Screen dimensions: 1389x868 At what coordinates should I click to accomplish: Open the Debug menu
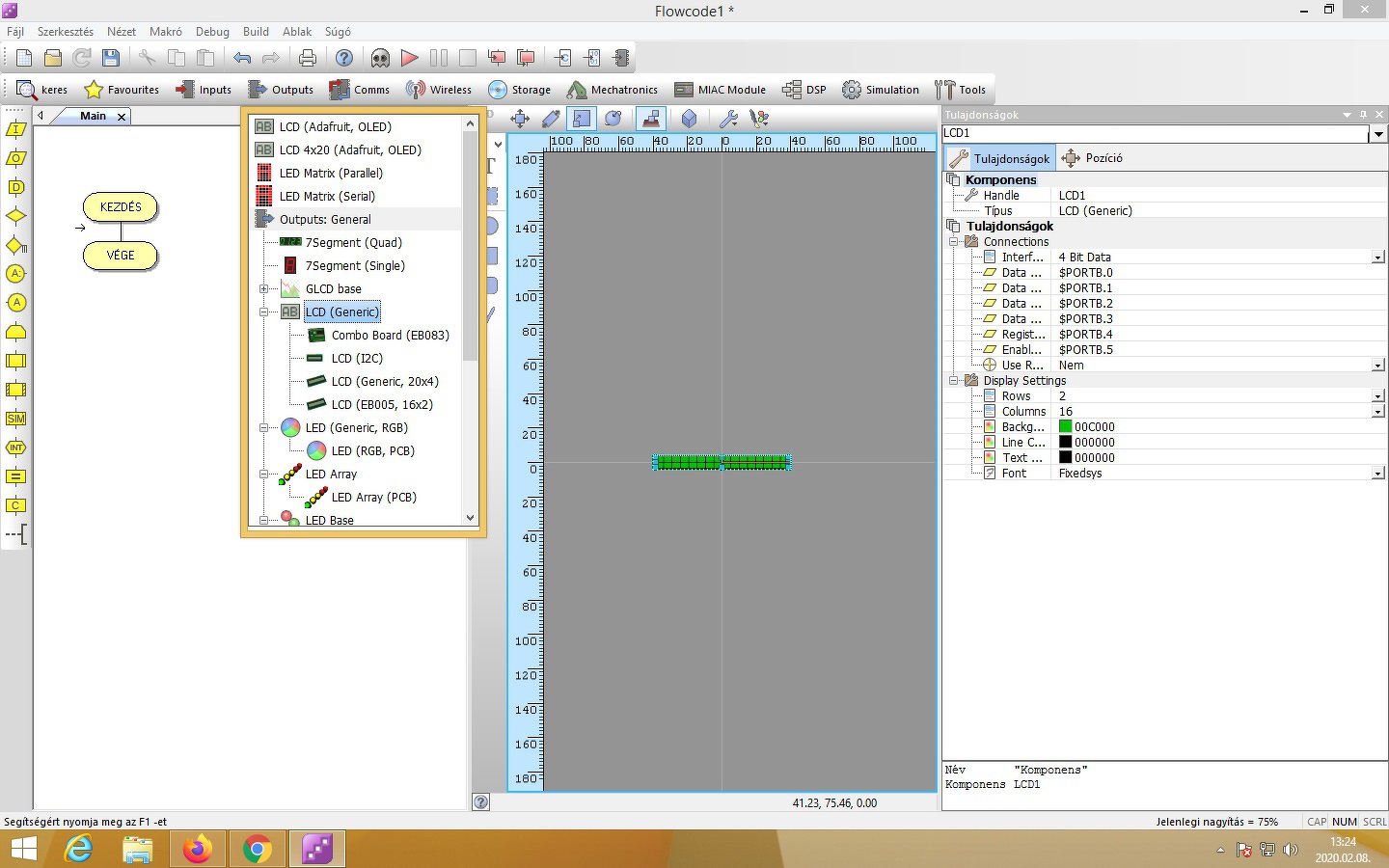point(212,32)
